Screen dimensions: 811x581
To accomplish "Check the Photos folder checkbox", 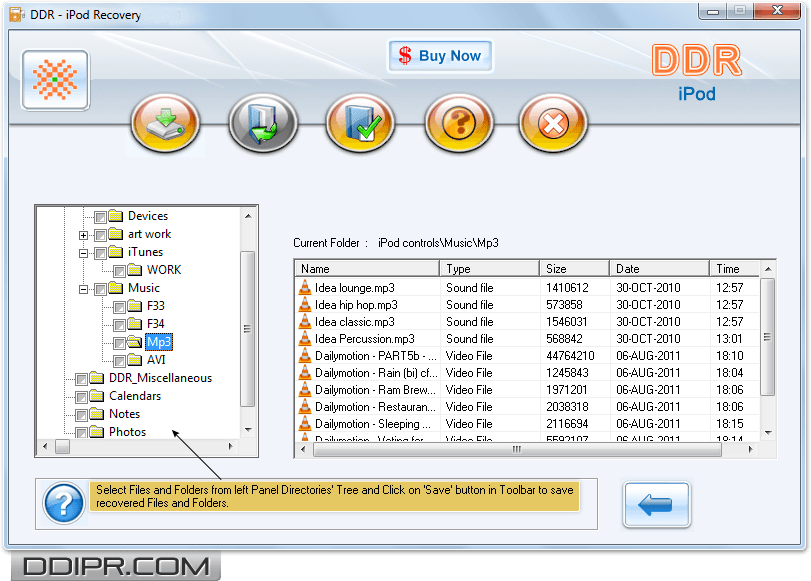I will [81, 433].
